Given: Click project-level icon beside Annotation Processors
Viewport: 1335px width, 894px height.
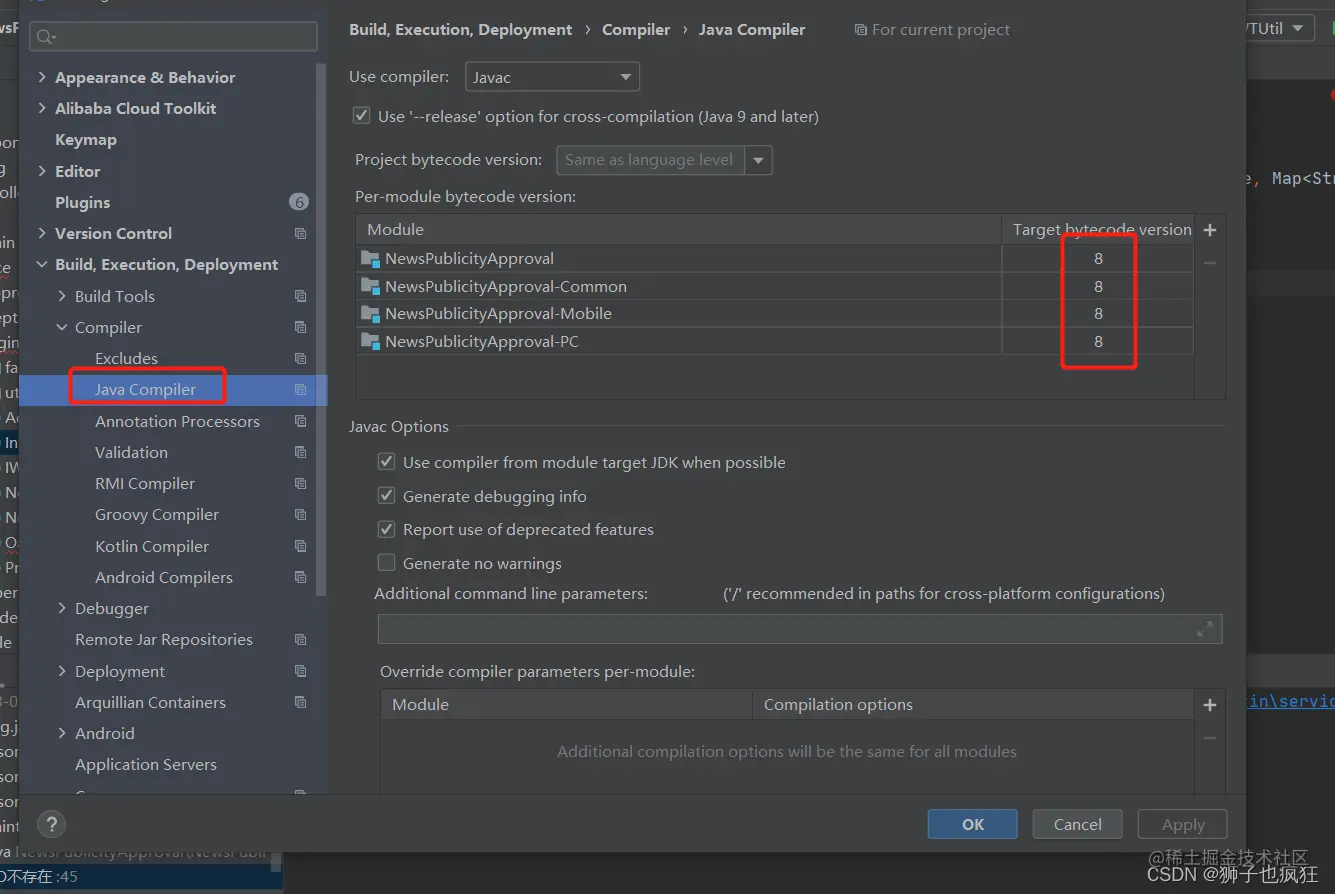Looking at the screenshot, I should [300, 421].
